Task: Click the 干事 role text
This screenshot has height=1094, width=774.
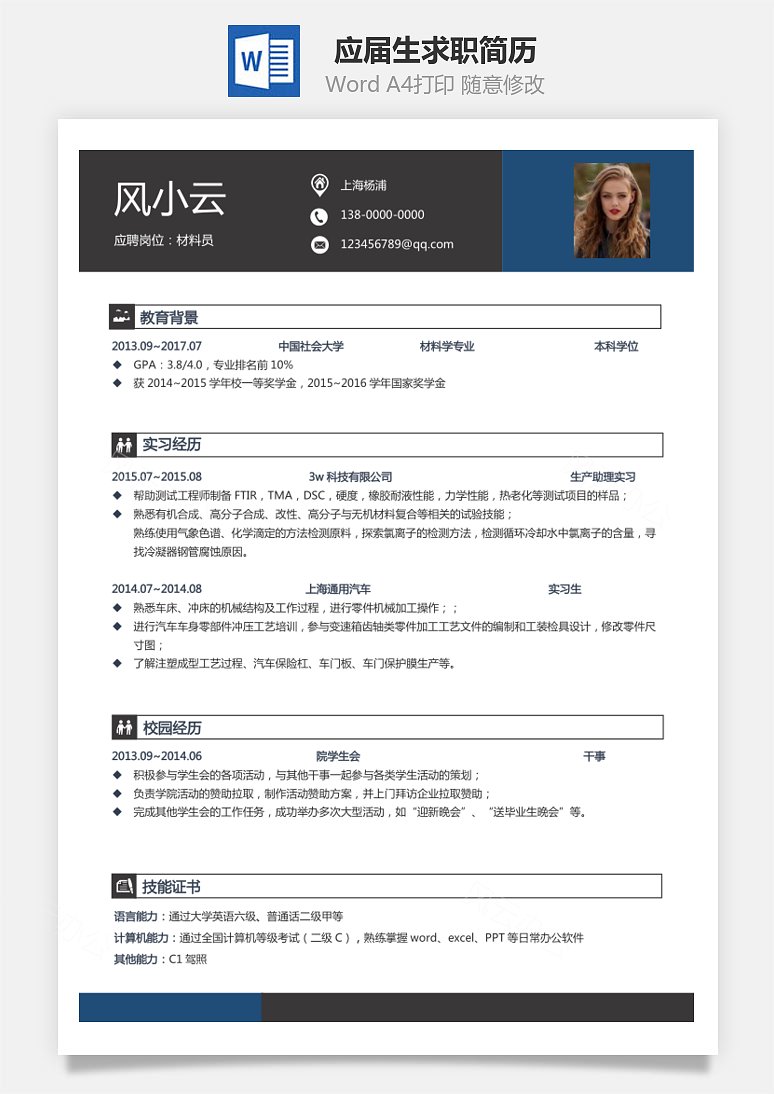Action: click(x=594, y=756)
